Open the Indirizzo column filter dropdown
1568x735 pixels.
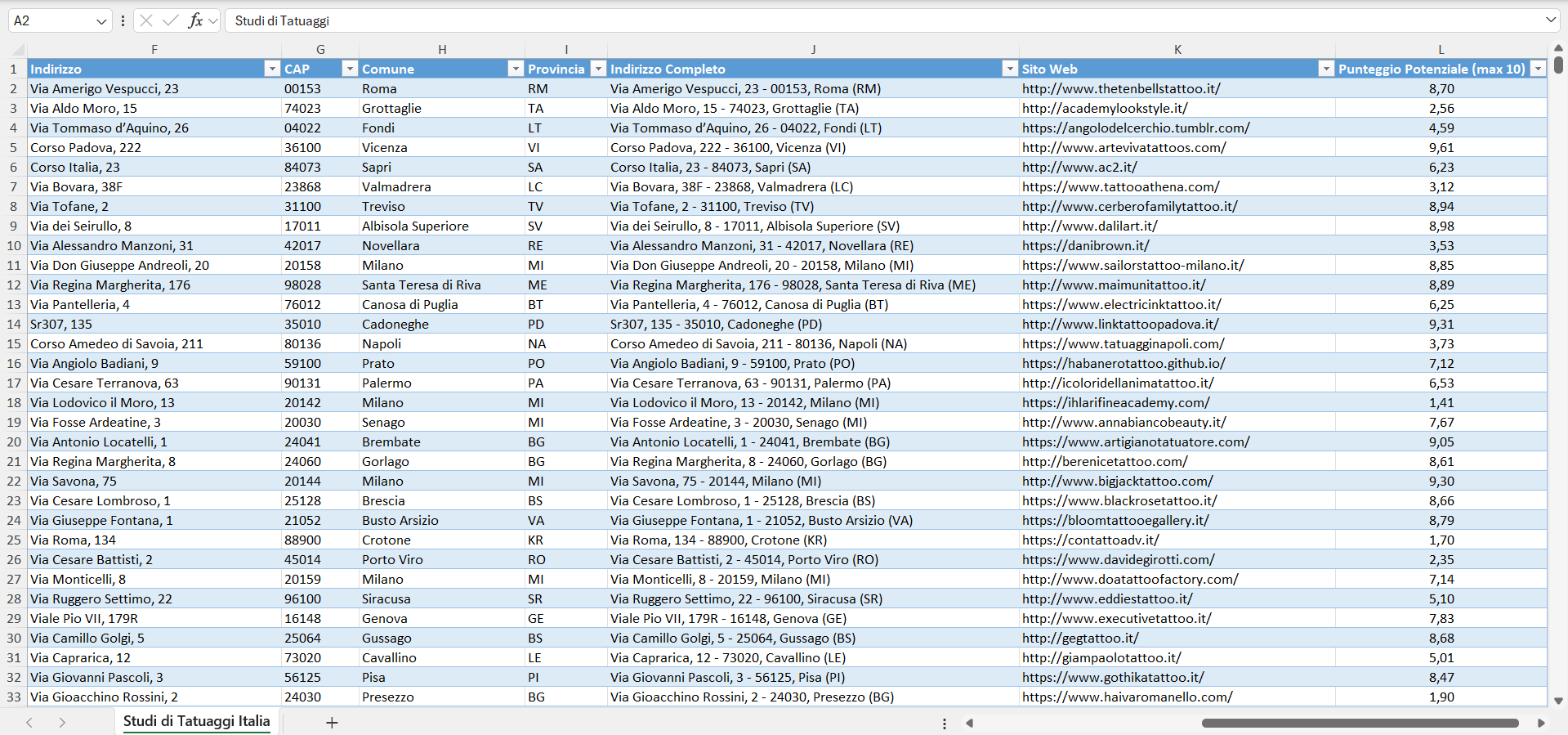[x=272, y=69]
